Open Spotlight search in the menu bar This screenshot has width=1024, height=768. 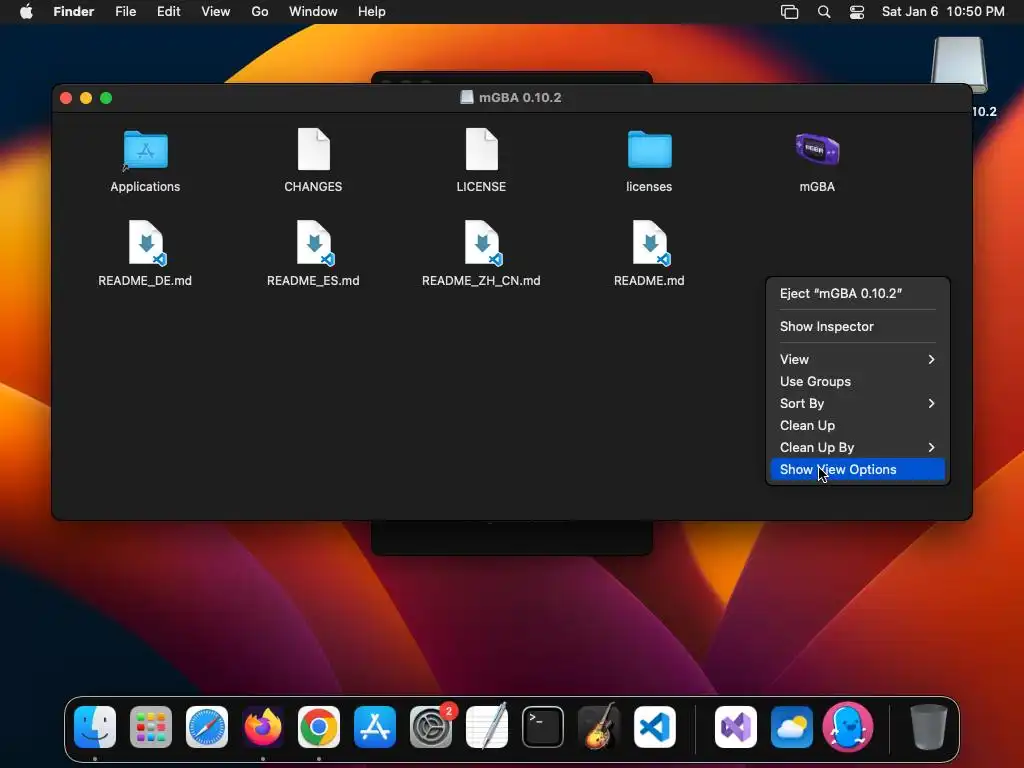[x=824, y=12]
